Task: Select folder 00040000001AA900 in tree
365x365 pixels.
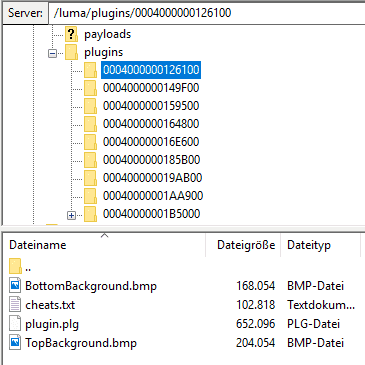Action: tap(153, 196)
